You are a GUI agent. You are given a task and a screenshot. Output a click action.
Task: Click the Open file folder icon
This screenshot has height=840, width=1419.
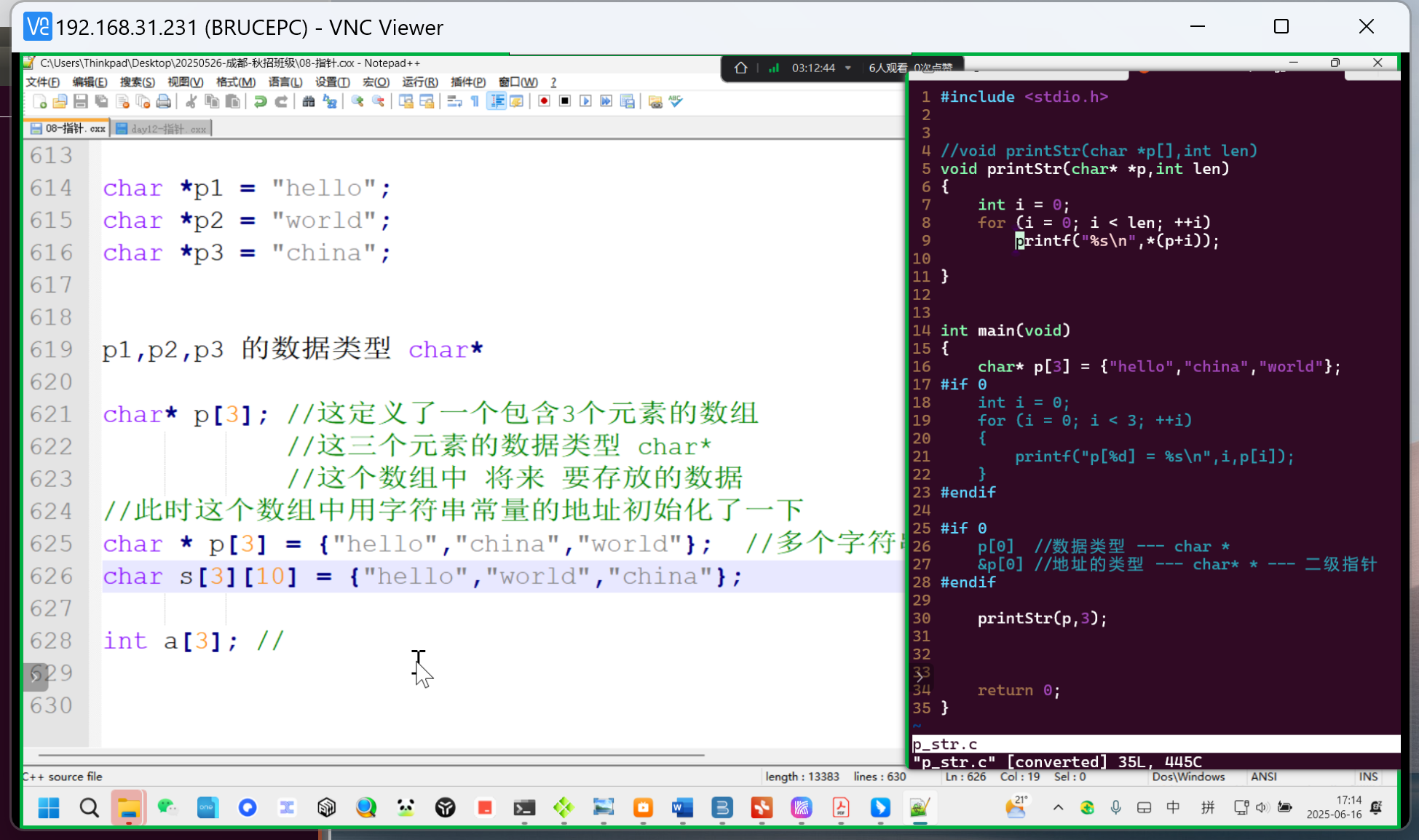click(x=60, y=101)
